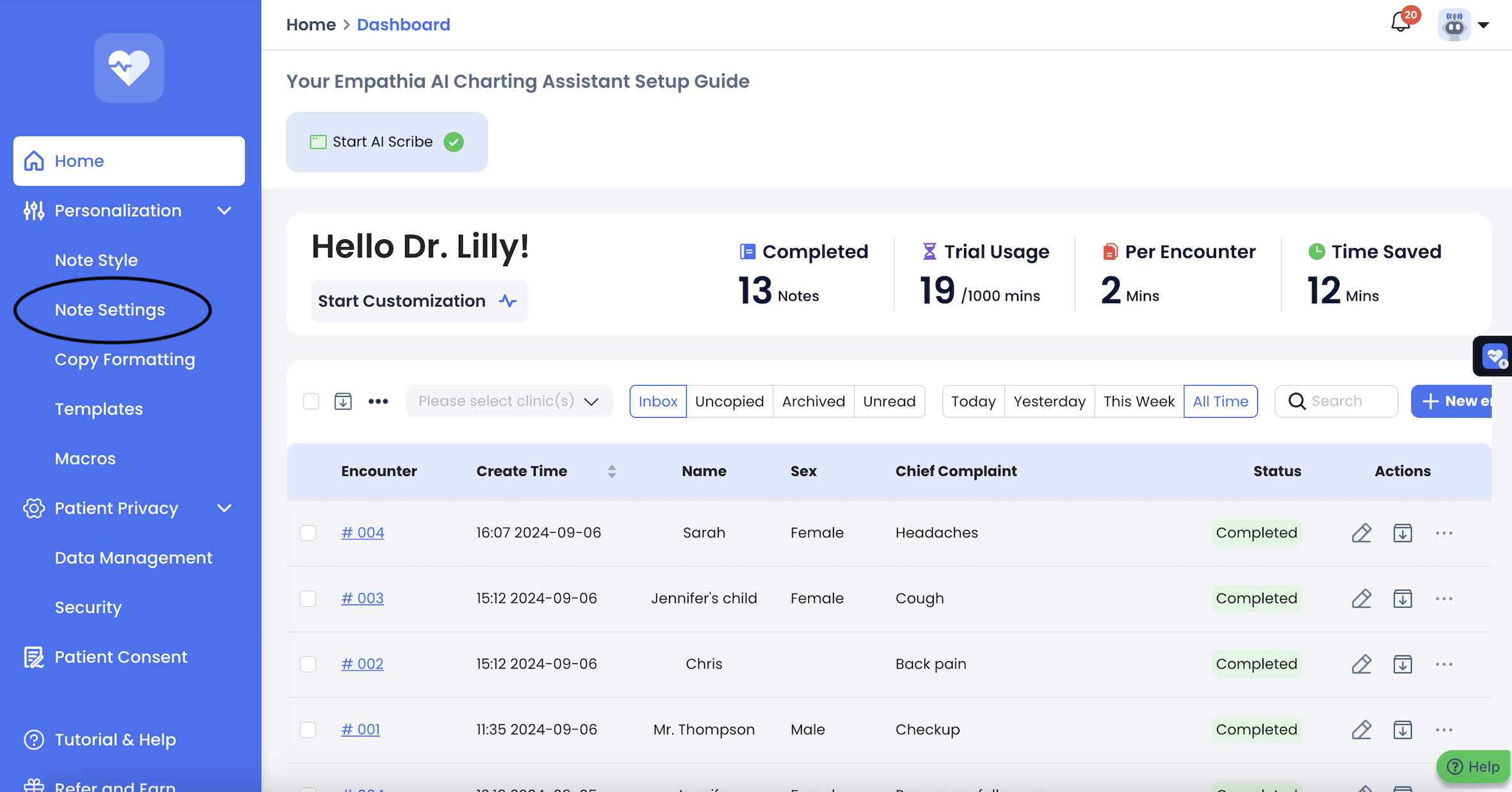Archive encounter #003 using its archive icon
The height and width of the screenshot is (792, 1512).
(1403, 599)
